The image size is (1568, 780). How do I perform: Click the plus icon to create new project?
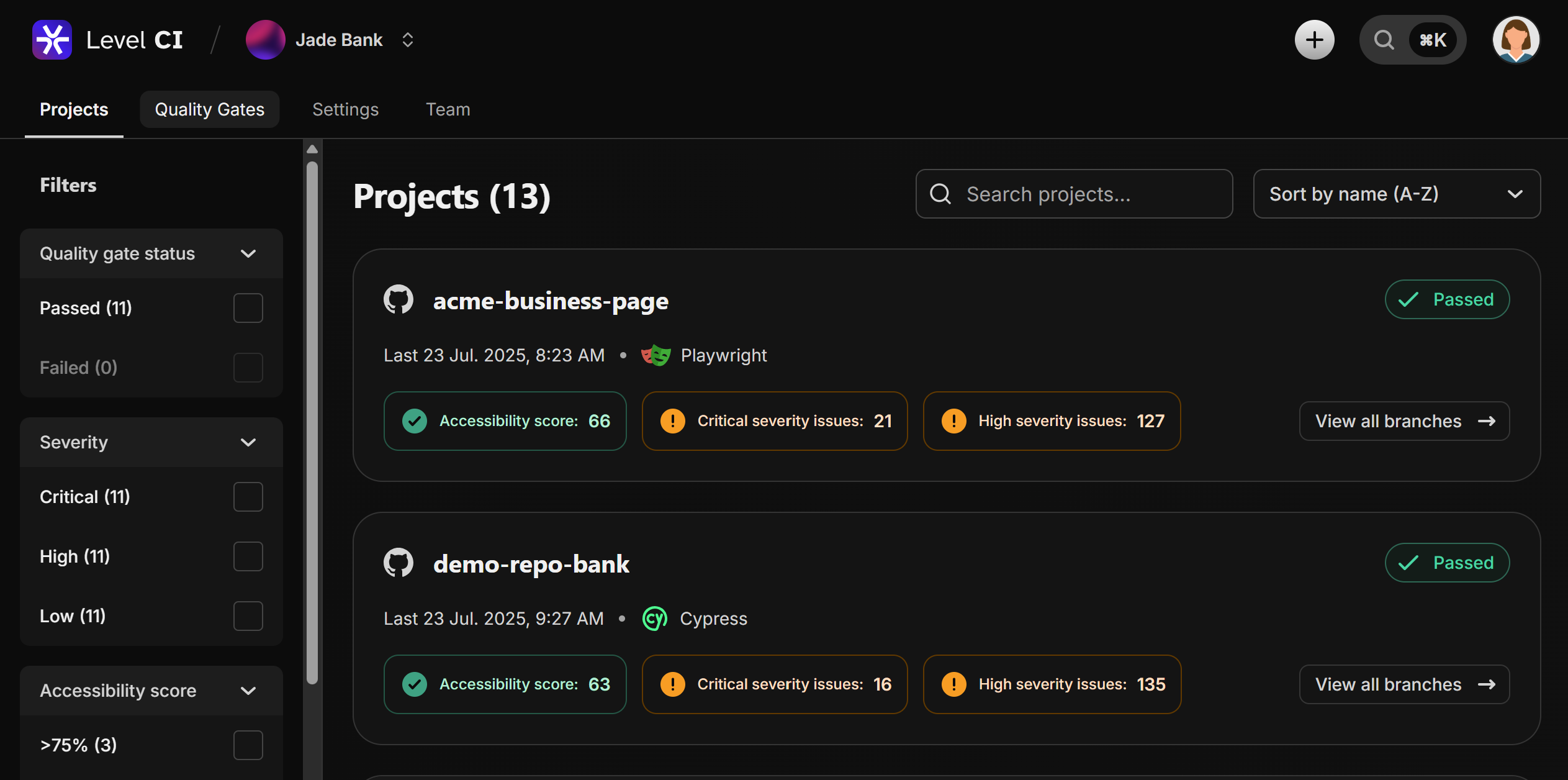pos(1314,39)
